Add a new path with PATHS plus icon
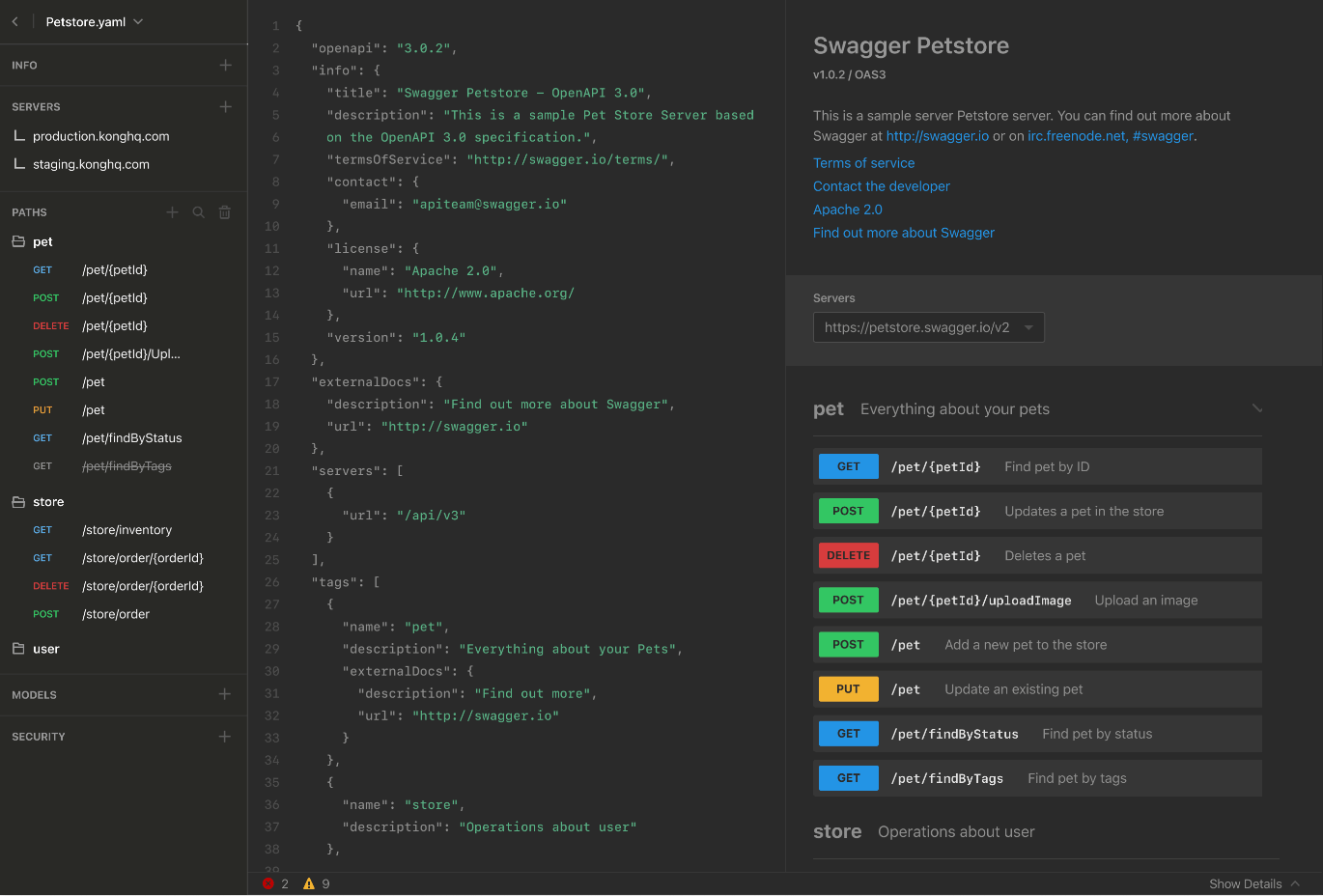The width and height of the screenshot is (1323, 896). point(172,212)
